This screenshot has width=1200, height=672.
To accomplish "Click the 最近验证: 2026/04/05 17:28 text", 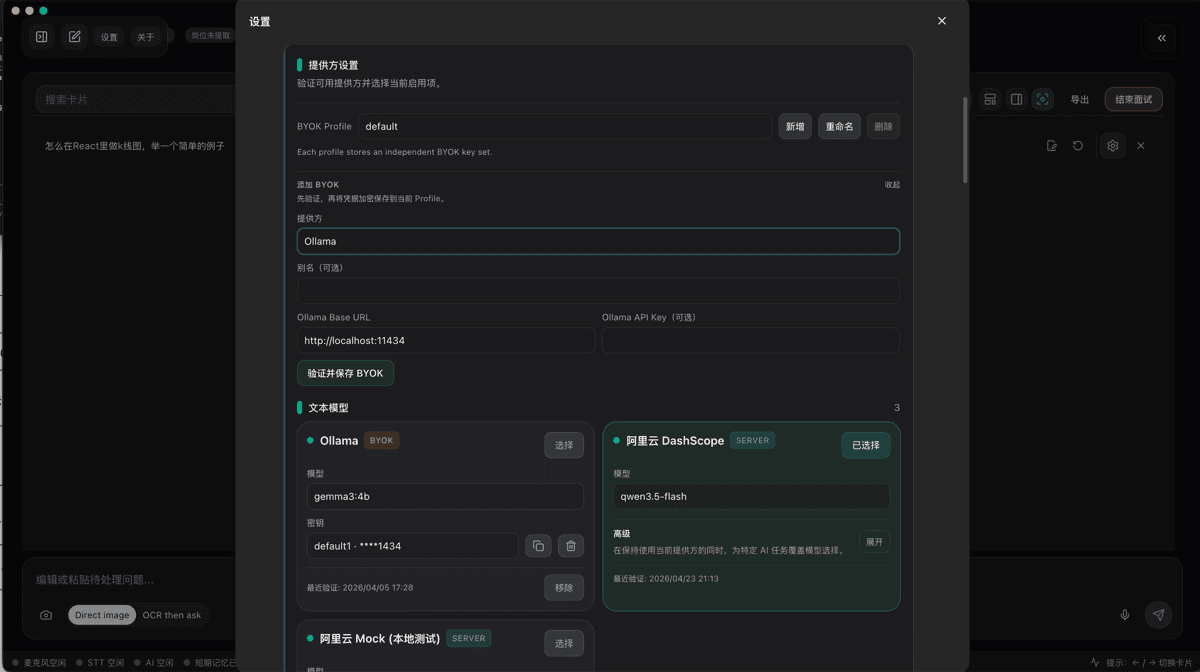I will coord(360,587).
